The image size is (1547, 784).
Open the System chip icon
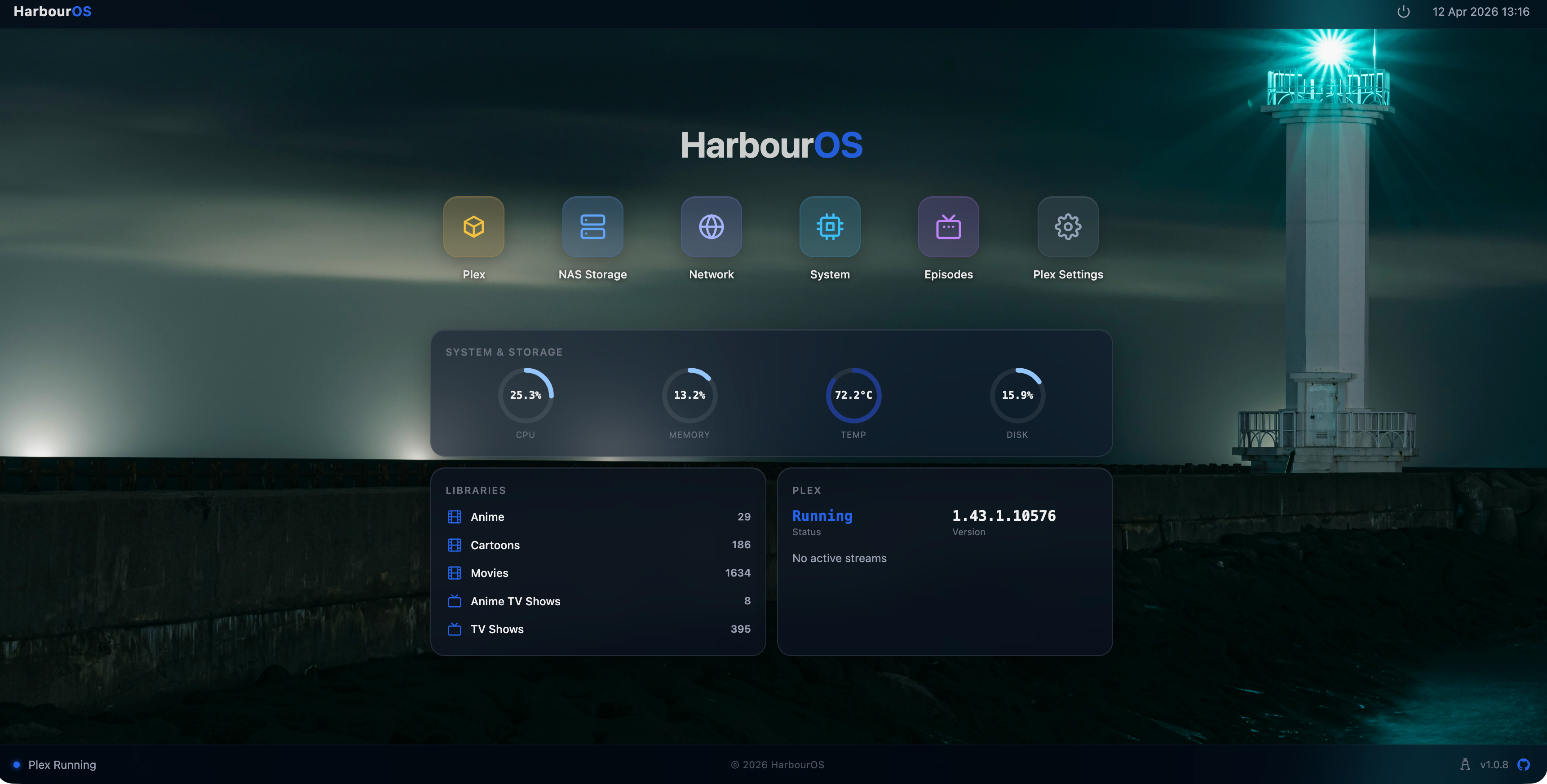click(x=830, y=227)
